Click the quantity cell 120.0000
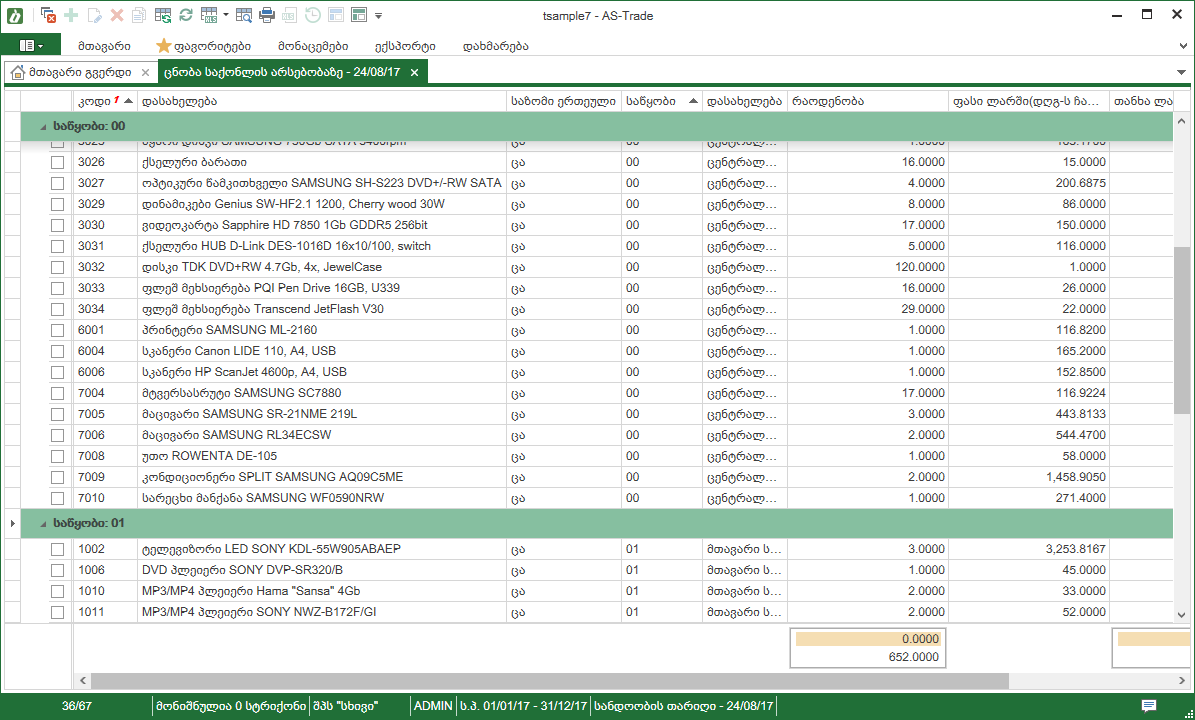This screenshot has height=720, width=1195. (x=868, y=267)
